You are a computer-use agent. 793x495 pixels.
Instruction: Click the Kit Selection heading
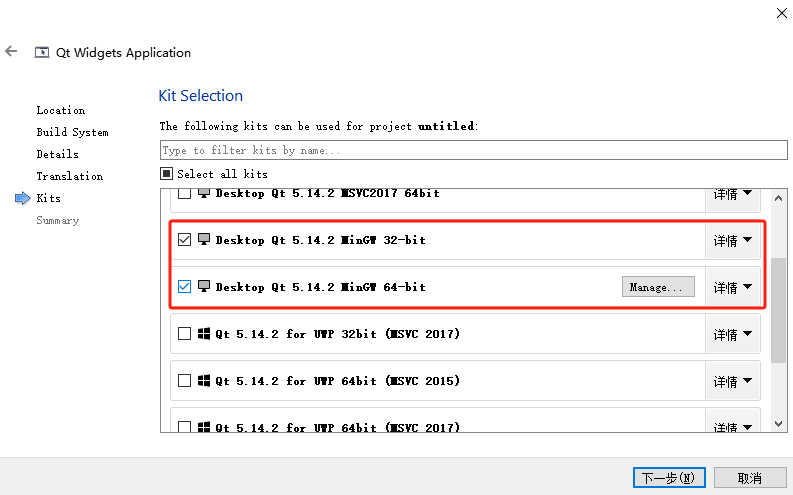(x=201, y=96)
